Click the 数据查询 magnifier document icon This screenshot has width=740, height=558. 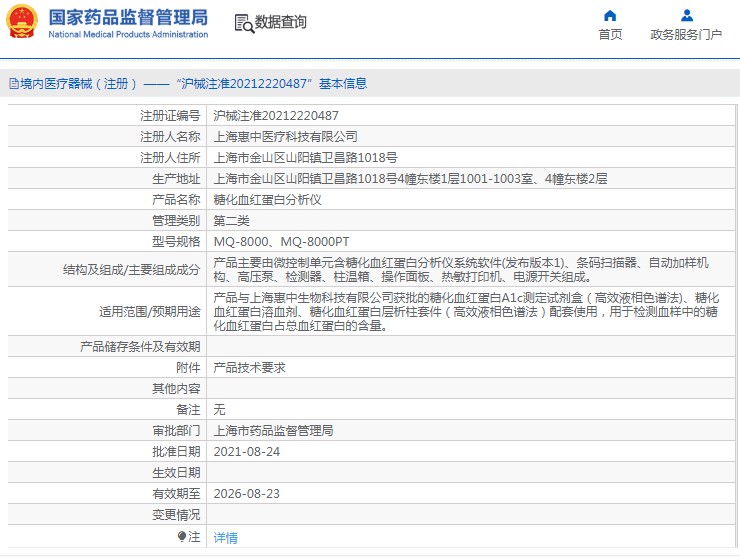point(243,23)
